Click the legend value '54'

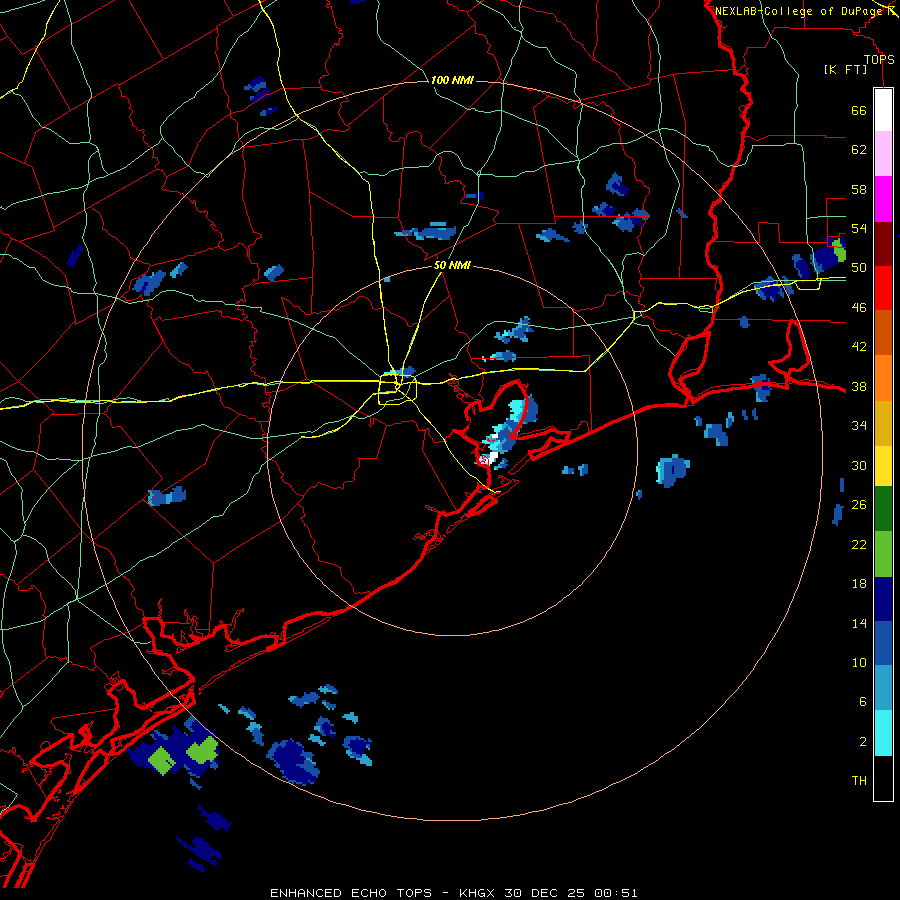859,228
